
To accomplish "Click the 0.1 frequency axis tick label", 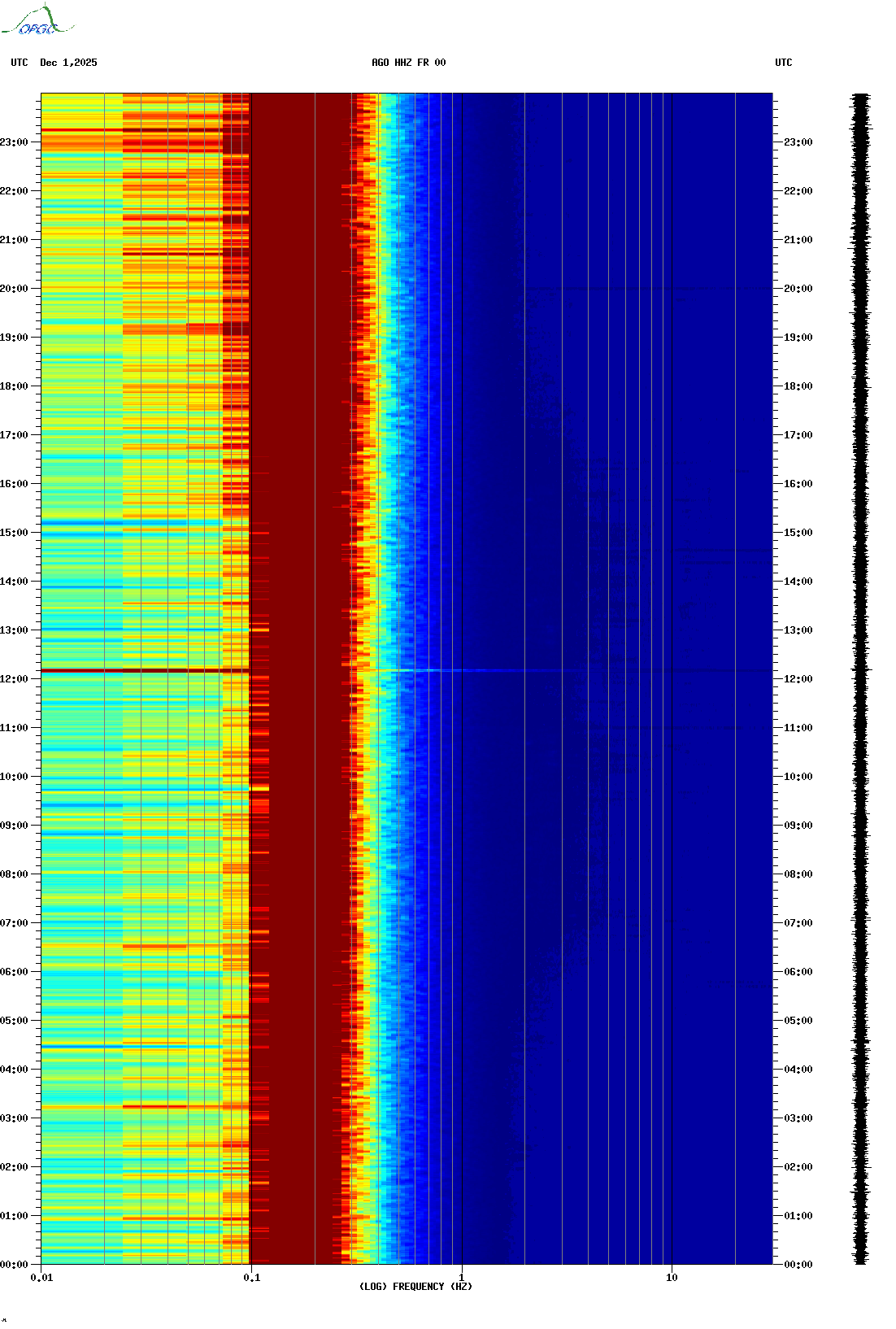I will [251, 1277].
